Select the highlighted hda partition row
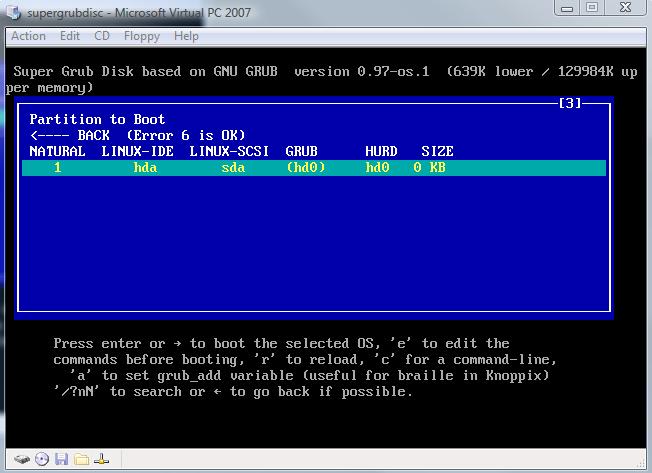This screenshot has width=652, height=473. (x=314, y=168)
